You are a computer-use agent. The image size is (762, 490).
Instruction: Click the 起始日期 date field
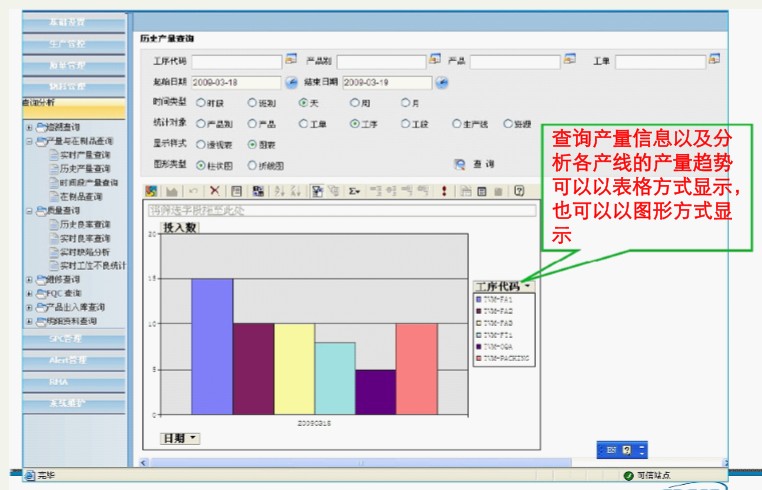(x=236, y=83)
